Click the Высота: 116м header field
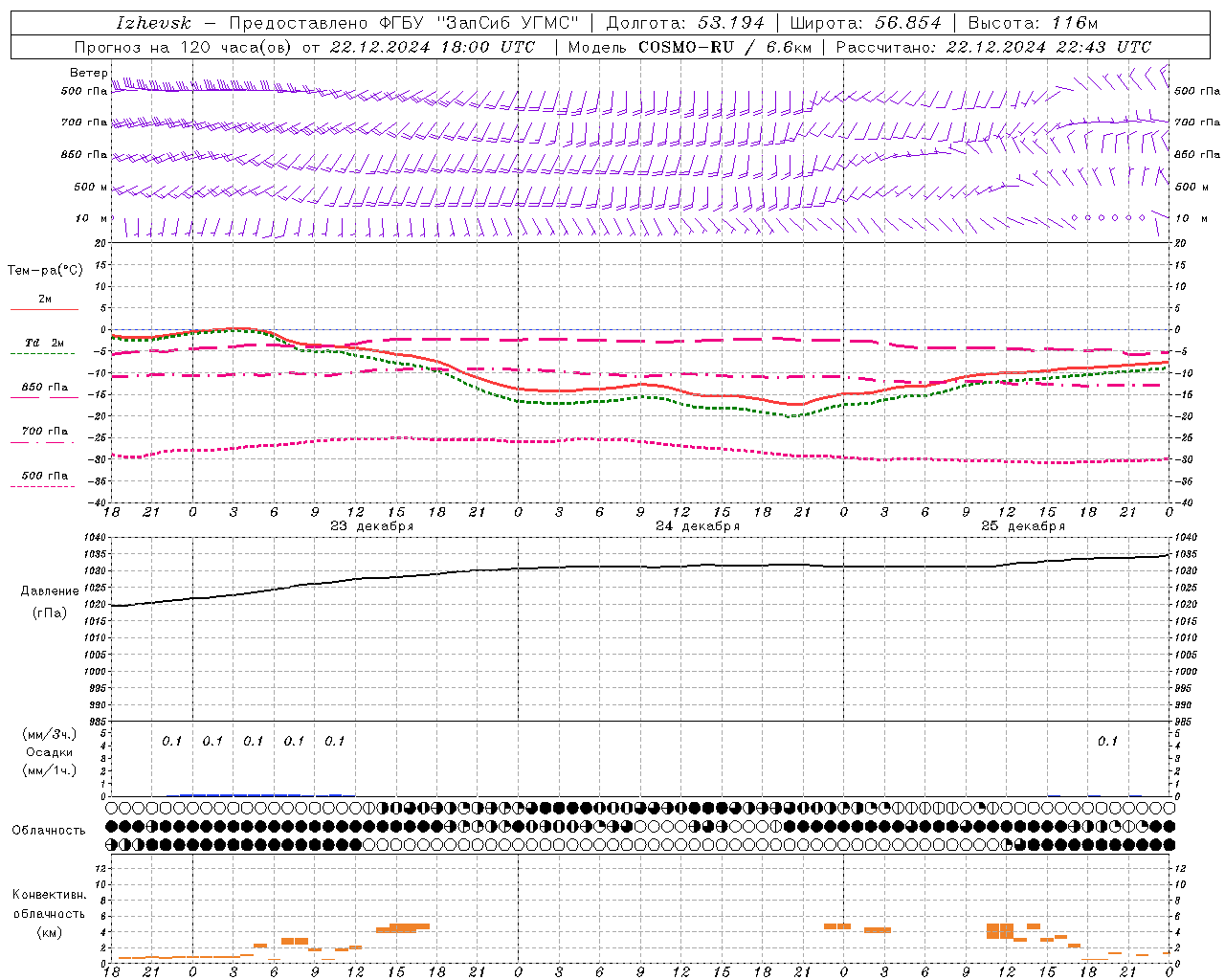This screenshot has height=980, width=1225. click(x=1033, y=23)
